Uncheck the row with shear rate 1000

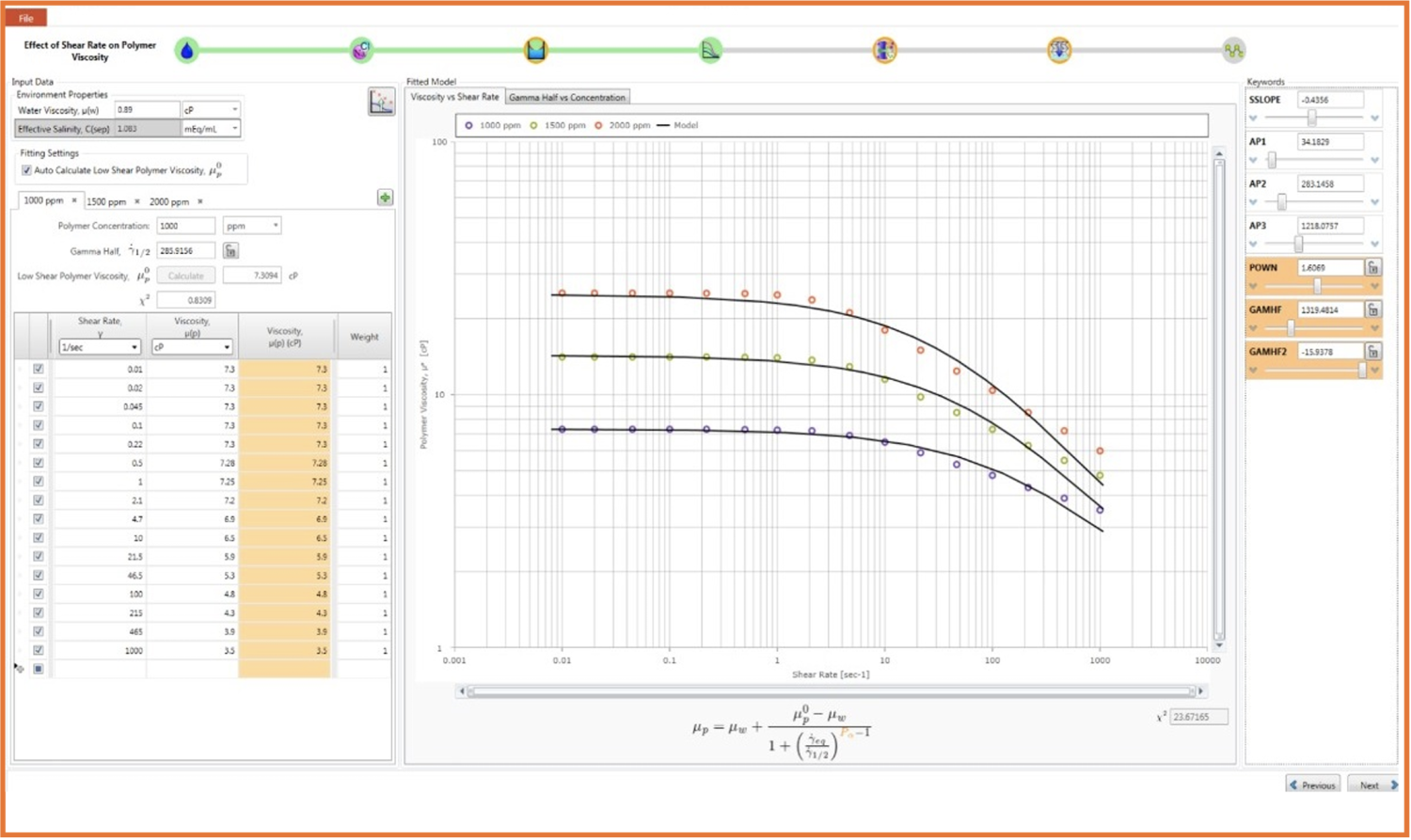(39, 651)
